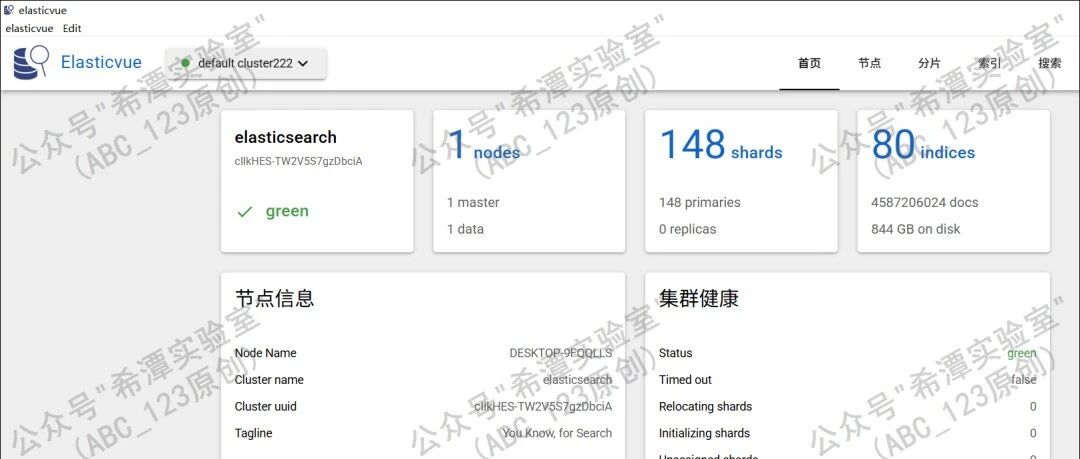Click the Elasticvue database logo icon
This screenshot has height=459, width=1080.
coord(31,62)
